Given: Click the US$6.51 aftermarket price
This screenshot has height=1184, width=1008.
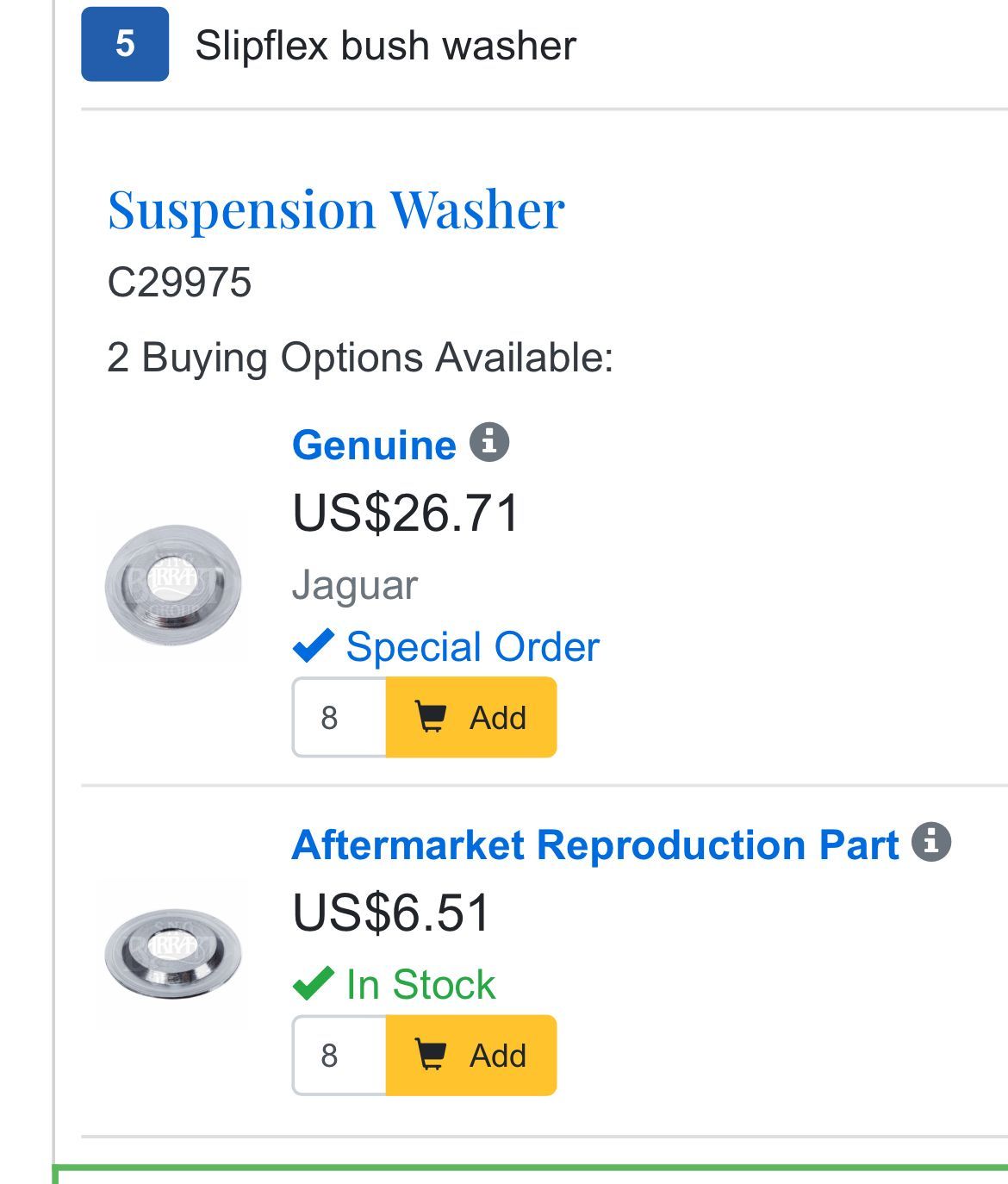Looking at the screenshot, I should click(392, 913).
